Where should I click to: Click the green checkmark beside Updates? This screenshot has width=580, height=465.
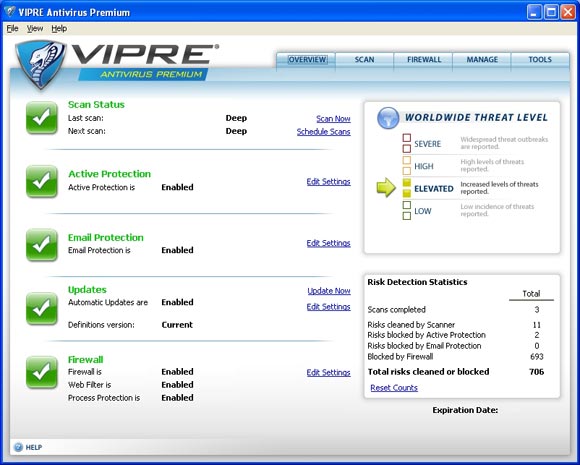pyautogui.click(x=42, y=309)
